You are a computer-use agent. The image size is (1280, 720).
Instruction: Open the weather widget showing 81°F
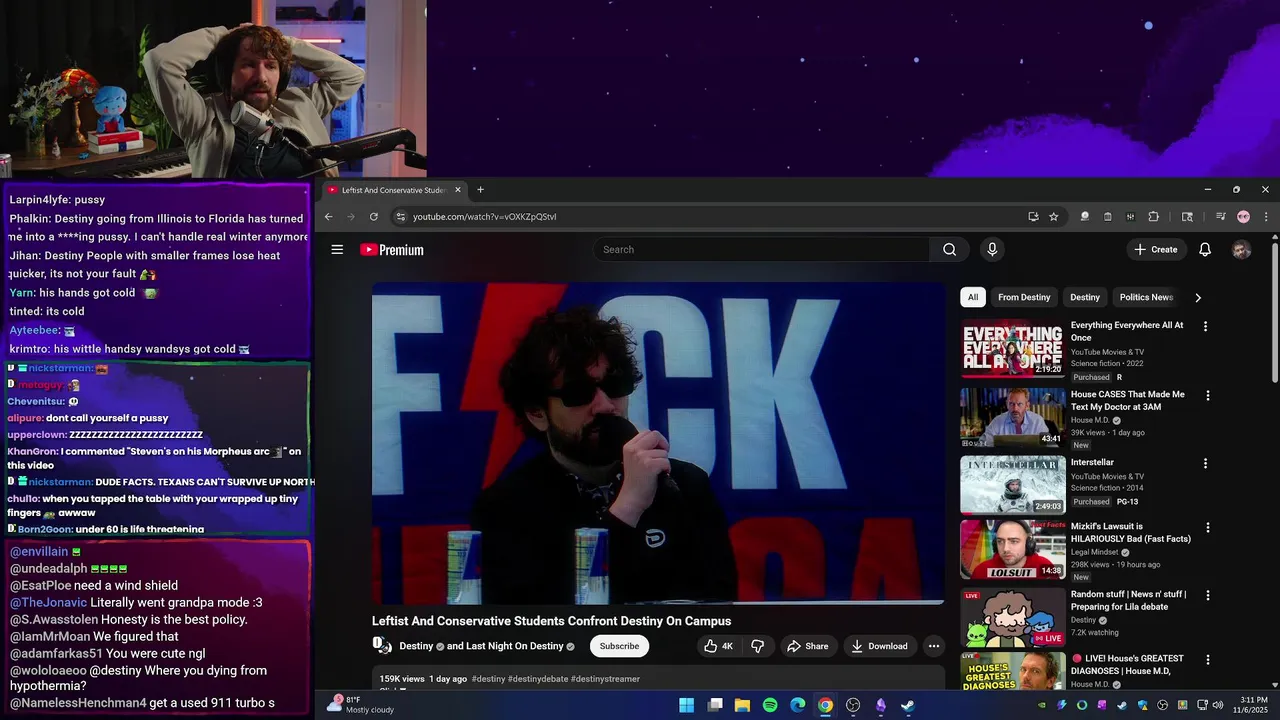click(x=360, y=705)
